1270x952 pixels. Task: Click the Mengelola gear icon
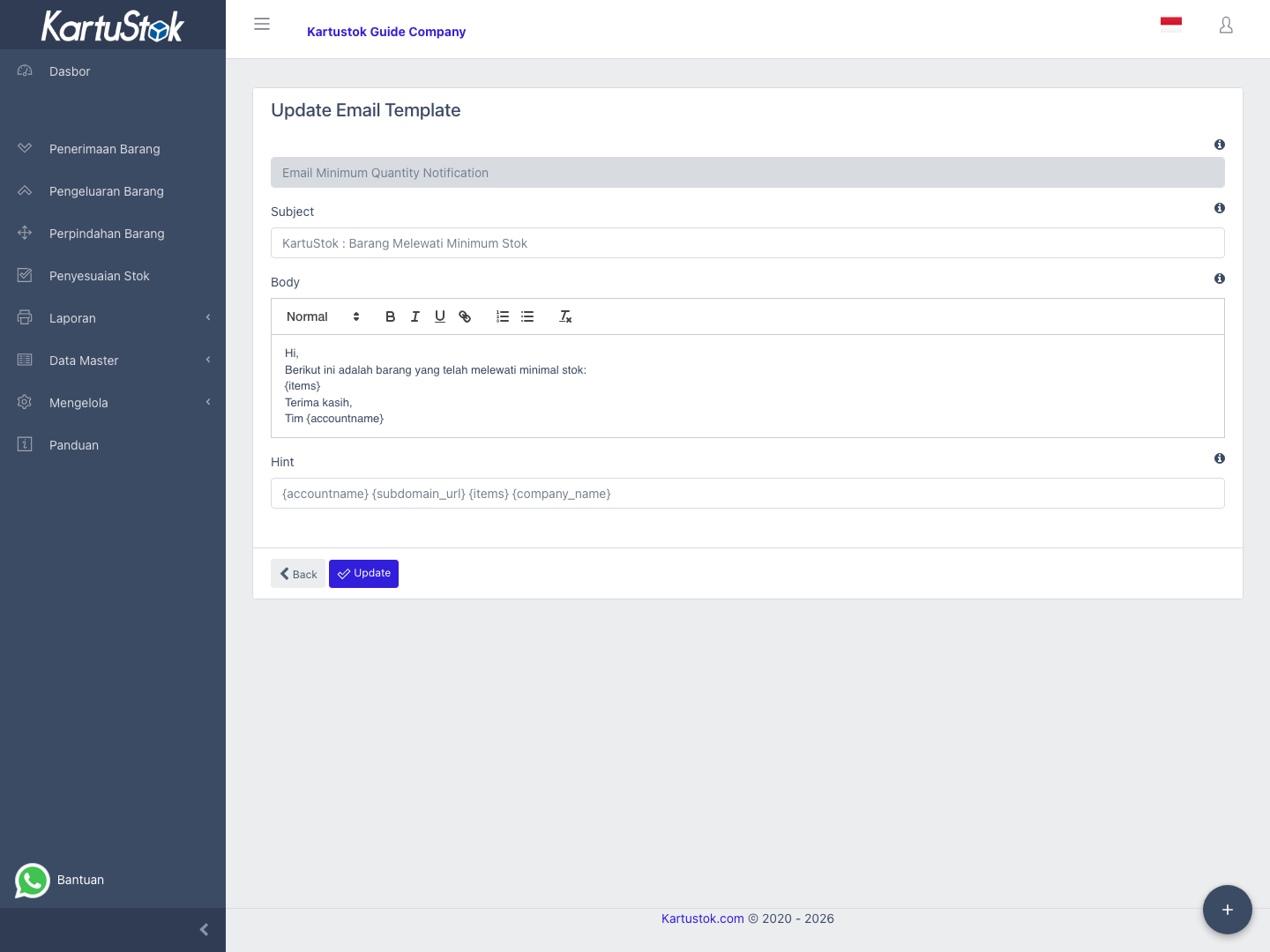25,402
